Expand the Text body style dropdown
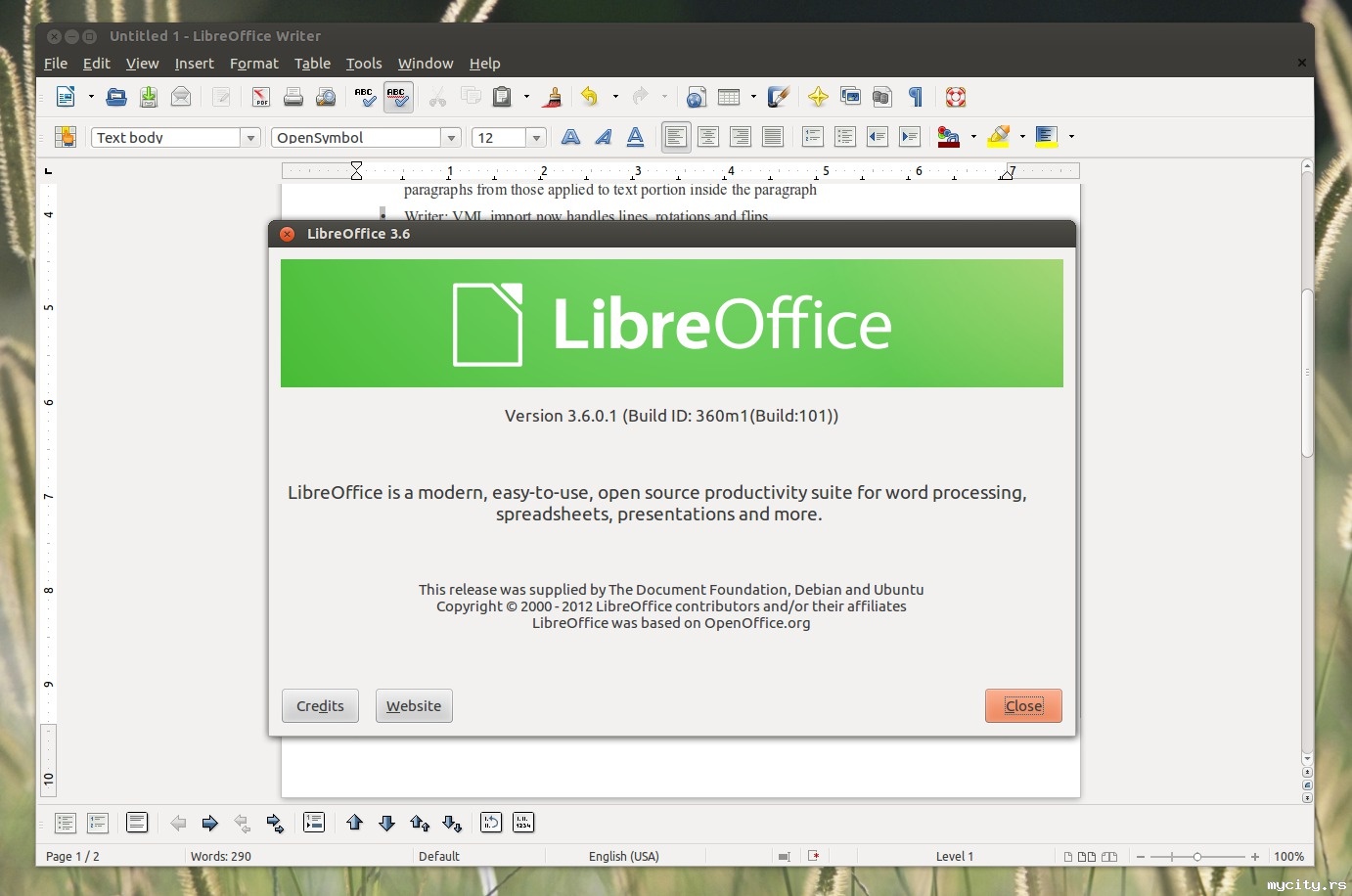This screenshot has width=1352, height=896. coord(250,138)
